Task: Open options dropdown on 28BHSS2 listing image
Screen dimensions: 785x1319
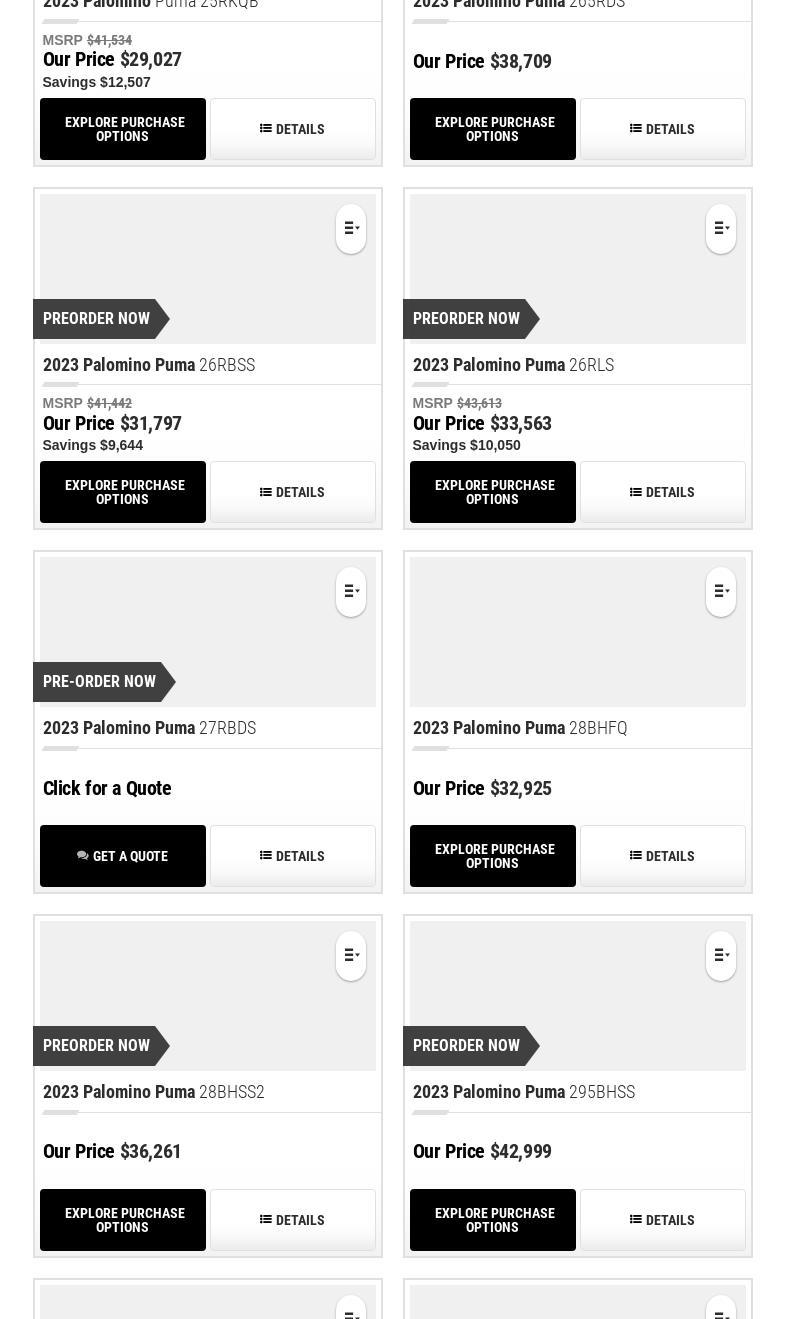Action: click(351, 956)
